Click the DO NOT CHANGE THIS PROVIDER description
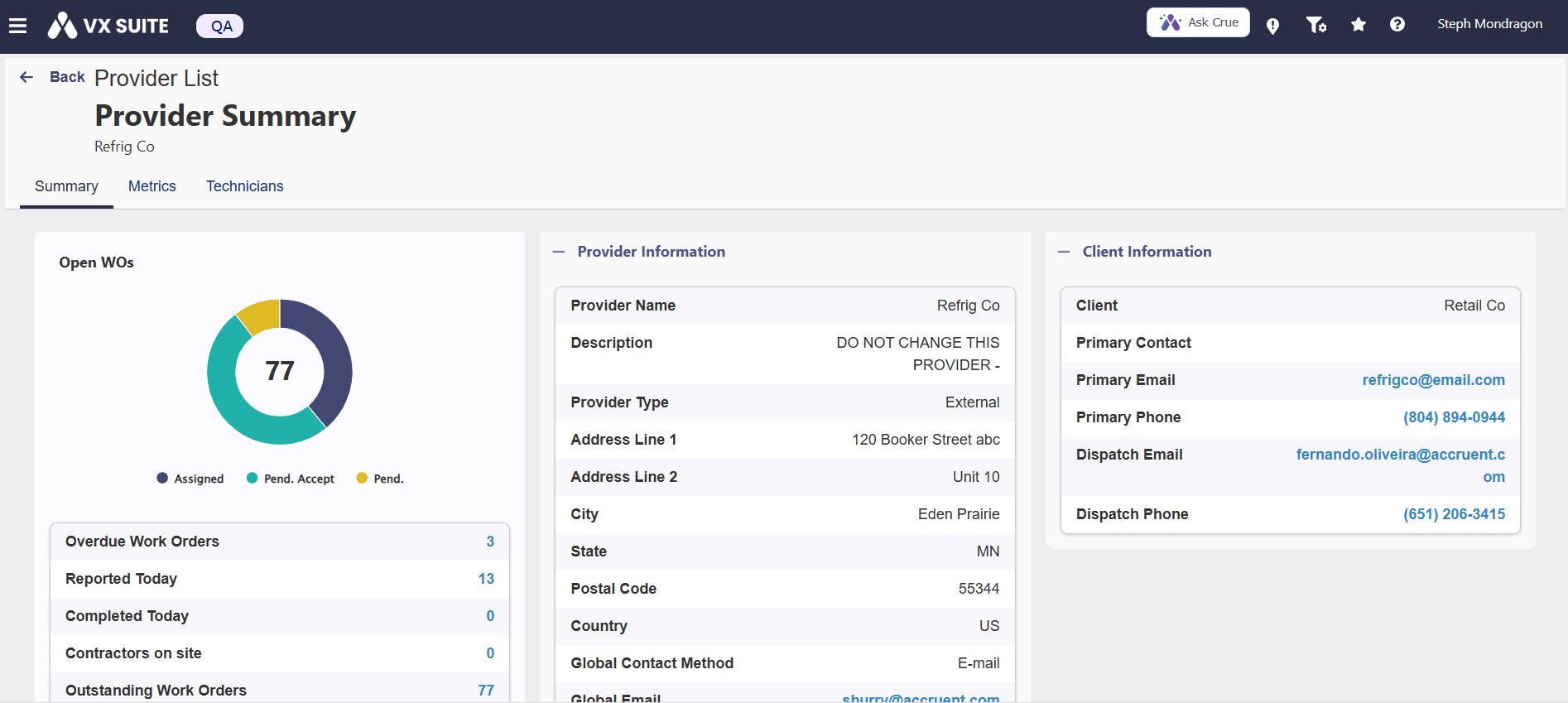Image resolution: width=1568 pixels, height=703 pixels. [x=917, y=354]
